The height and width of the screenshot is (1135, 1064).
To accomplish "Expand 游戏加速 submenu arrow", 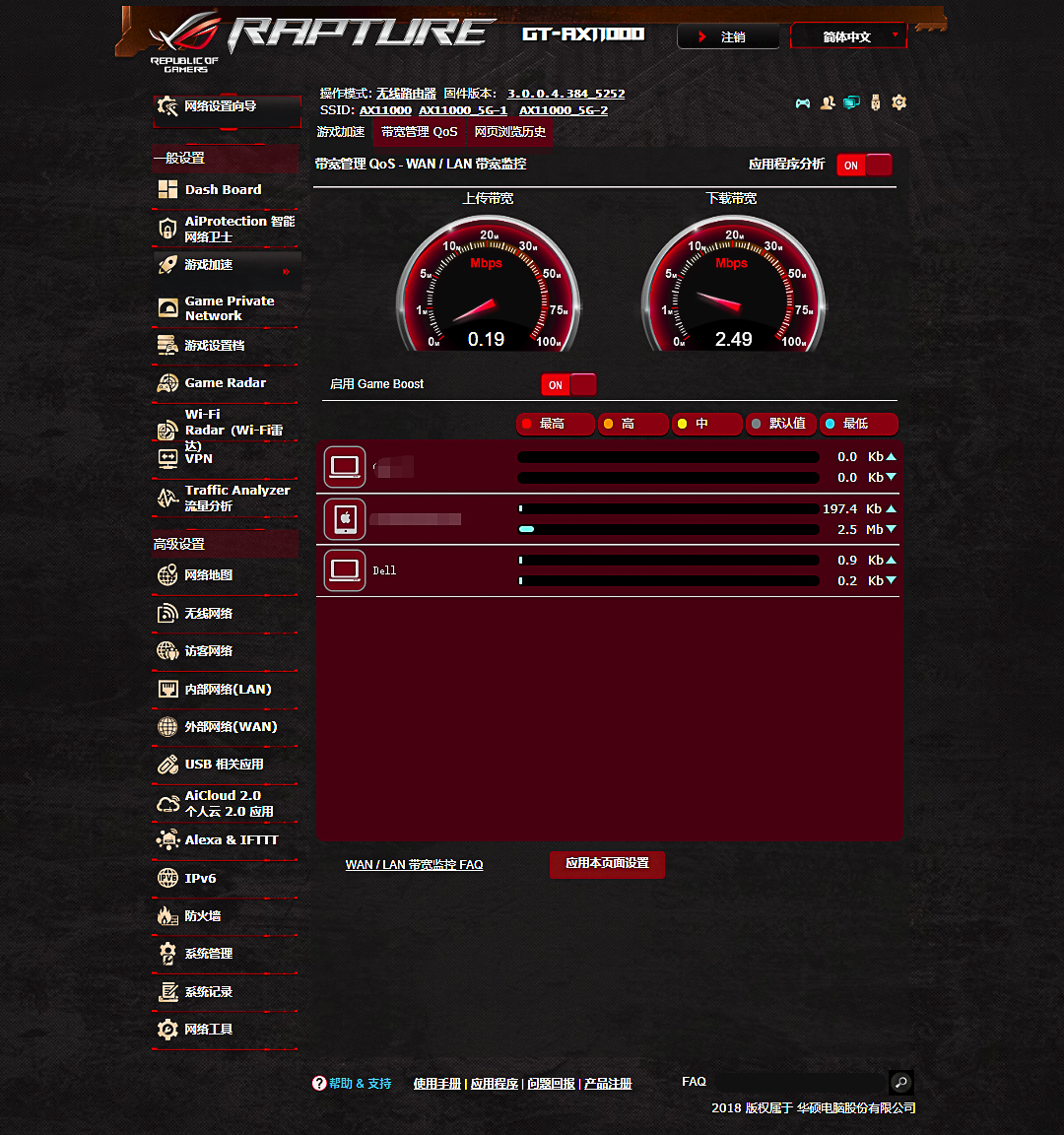I will pyautogui.click(x=287, y=272).
